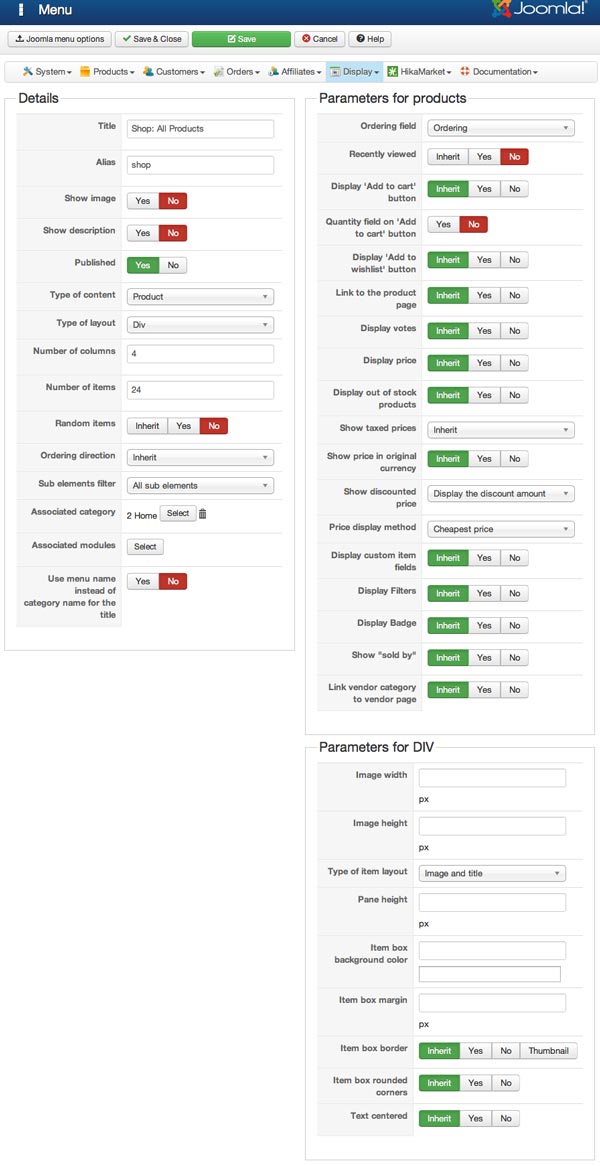Viewport: 600px width, 1166px height.
Task: Click the Item box background color swatch
Action: (x=490, y=974)
